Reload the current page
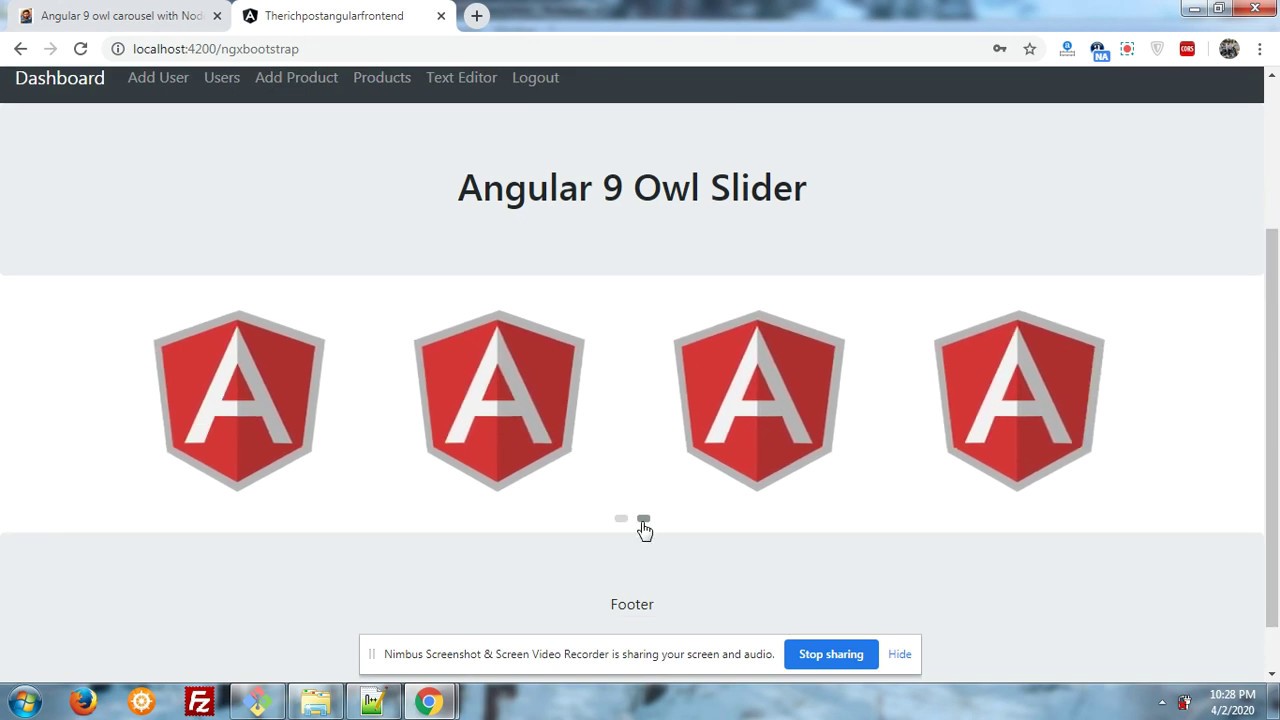 pyautogui.click(x=80, y=48)
